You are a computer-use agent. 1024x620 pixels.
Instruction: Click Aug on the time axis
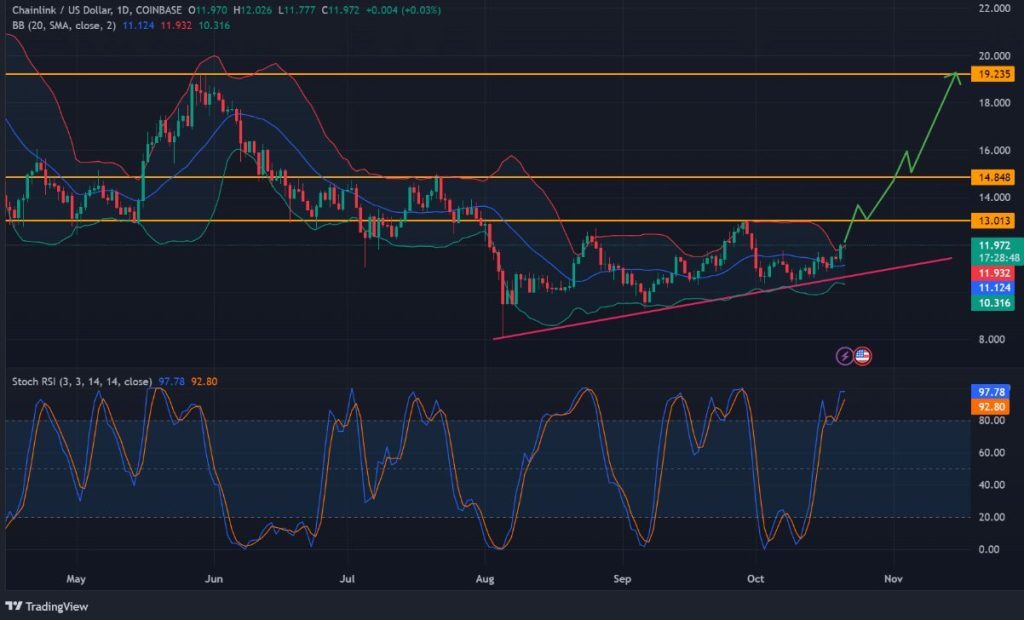coord(485,579)
